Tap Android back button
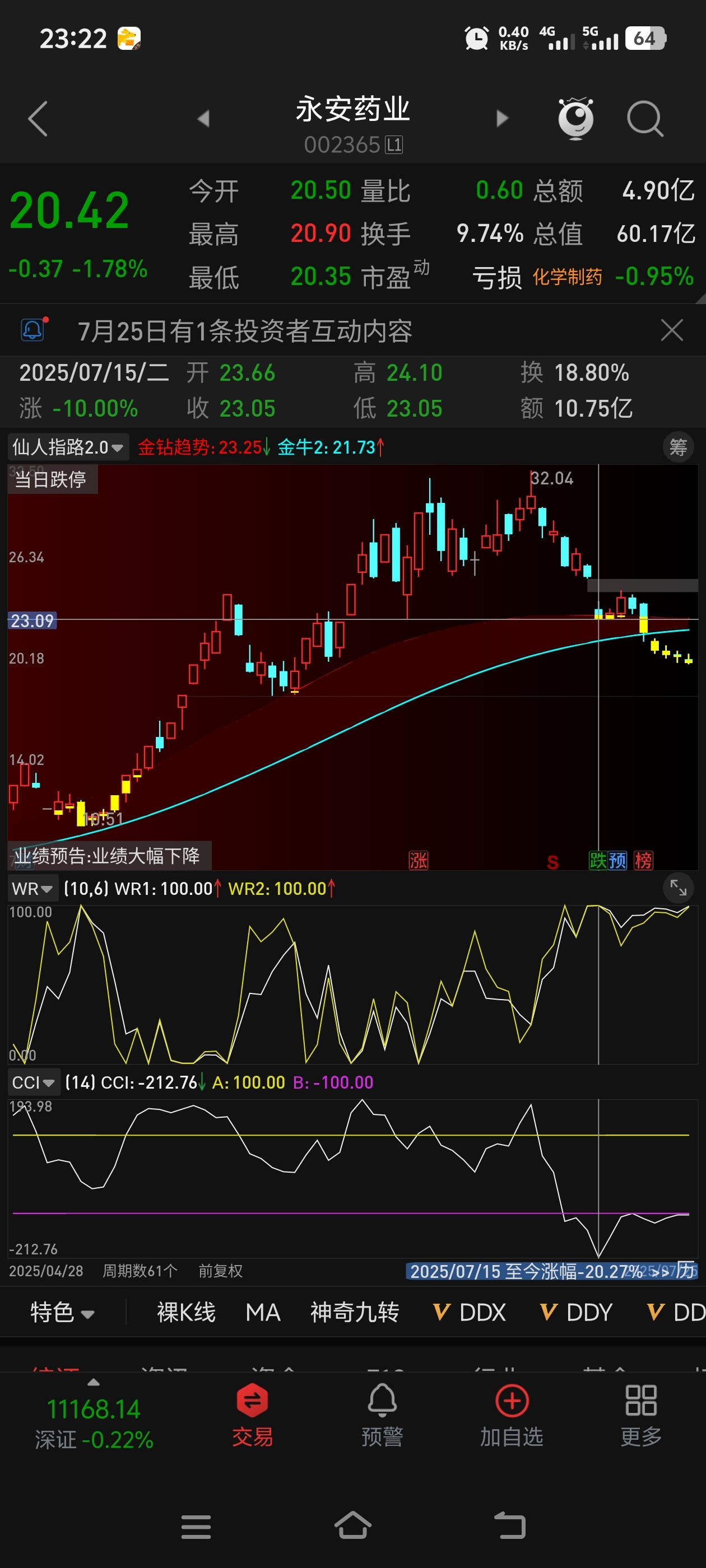This screenshot has width=706, height=1568. tap(509, 1526)
